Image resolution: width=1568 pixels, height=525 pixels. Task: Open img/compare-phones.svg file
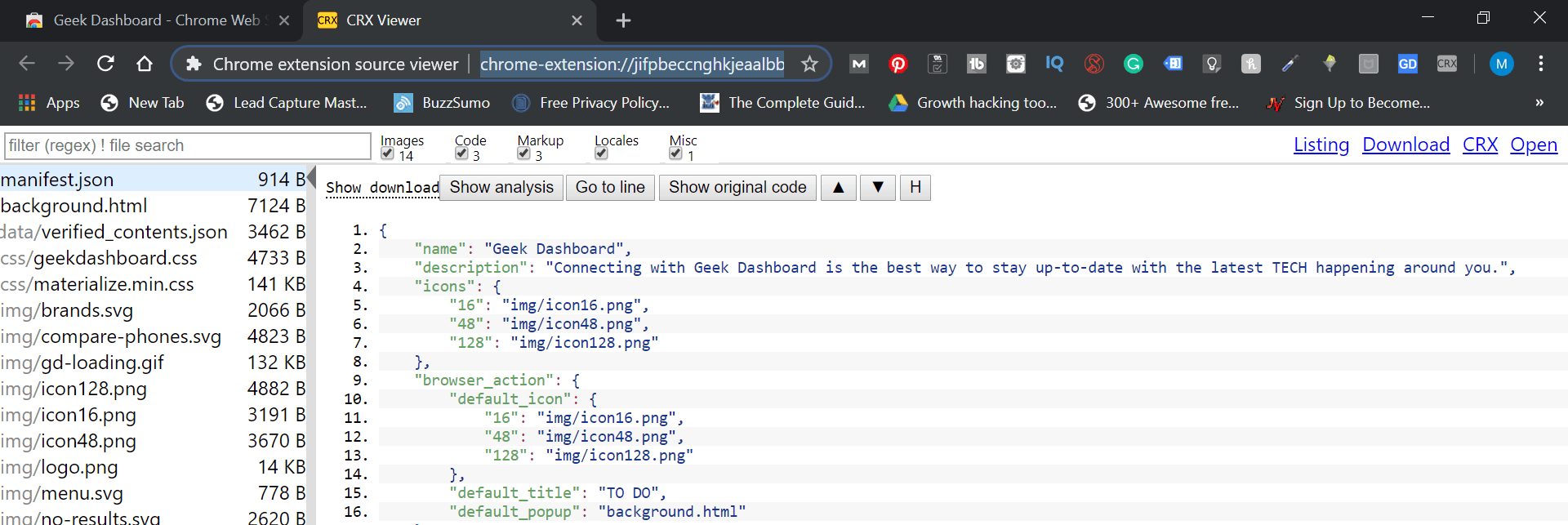point(153,336)
